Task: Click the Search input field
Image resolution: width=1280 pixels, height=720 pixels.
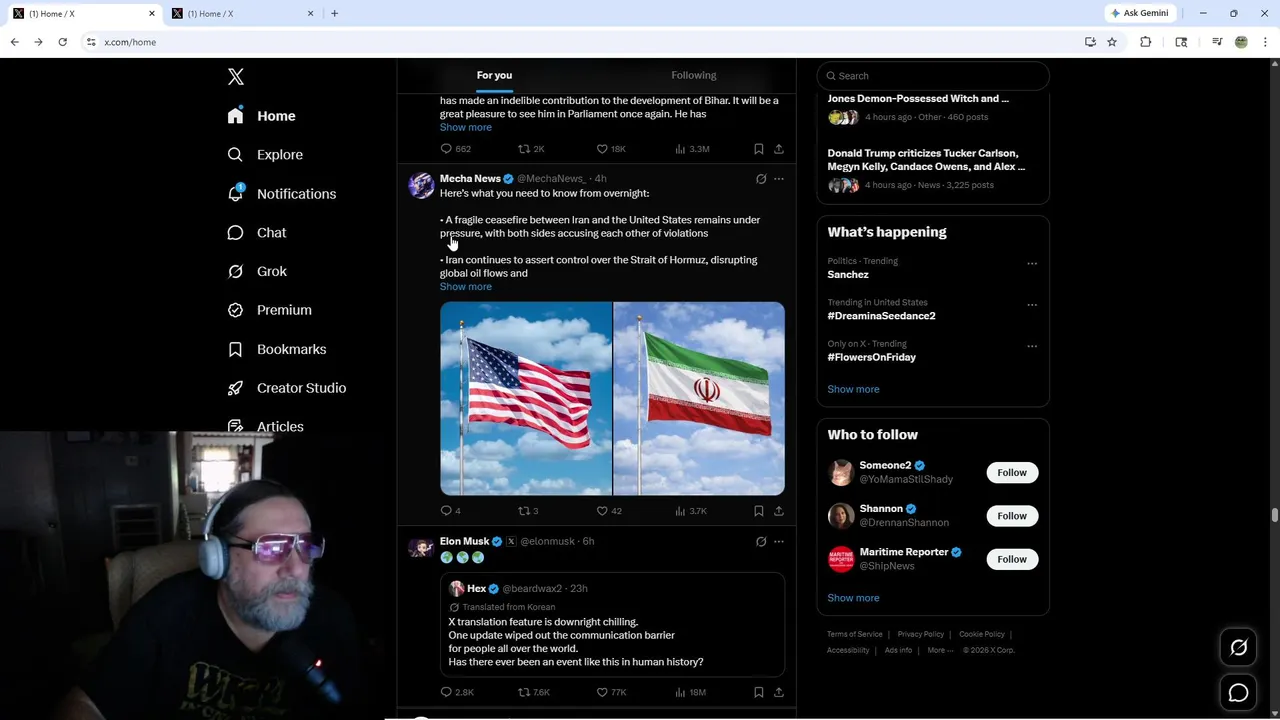Action: [933, 76]
